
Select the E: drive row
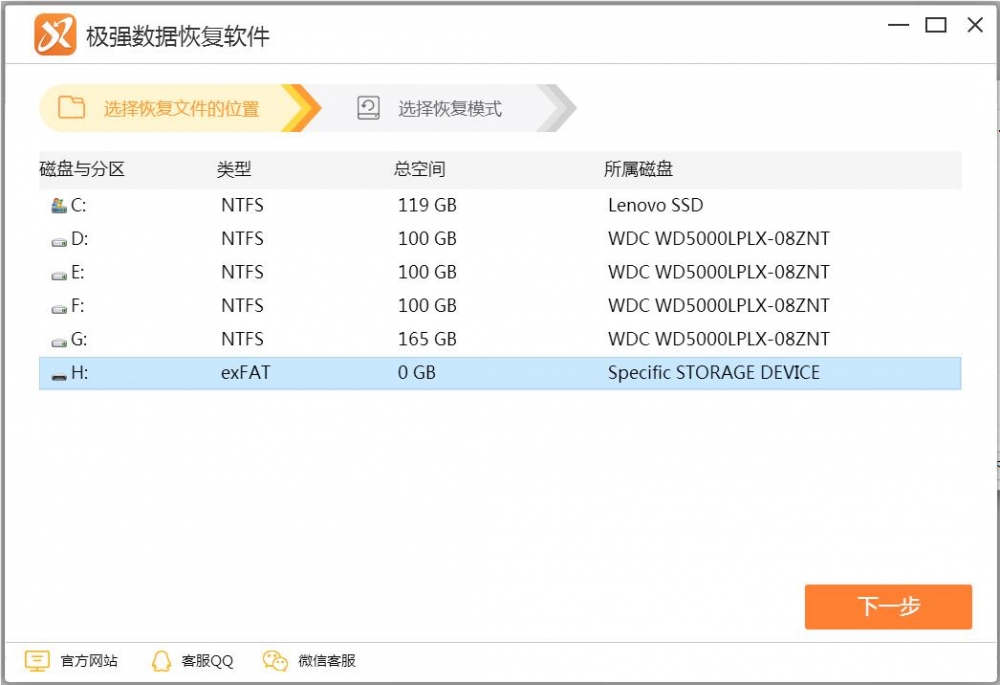pos(400,271)
